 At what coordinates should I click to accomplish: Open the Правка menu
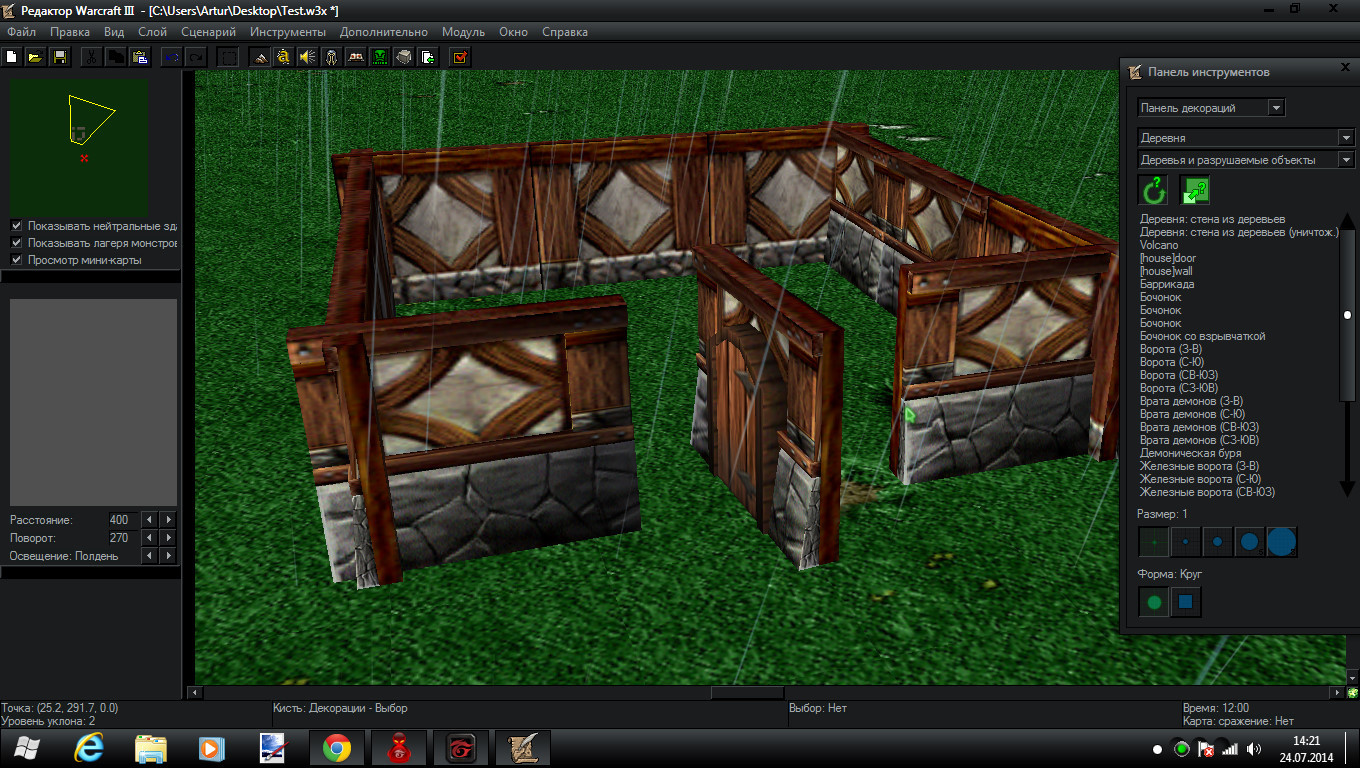coord(70,32)
